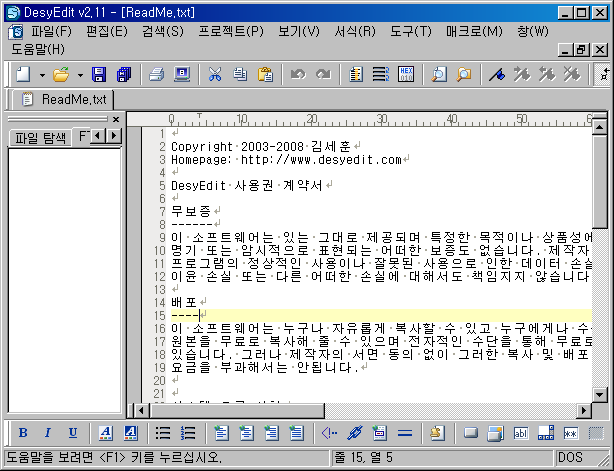Open the 도구(T) menu

point(411,31)
